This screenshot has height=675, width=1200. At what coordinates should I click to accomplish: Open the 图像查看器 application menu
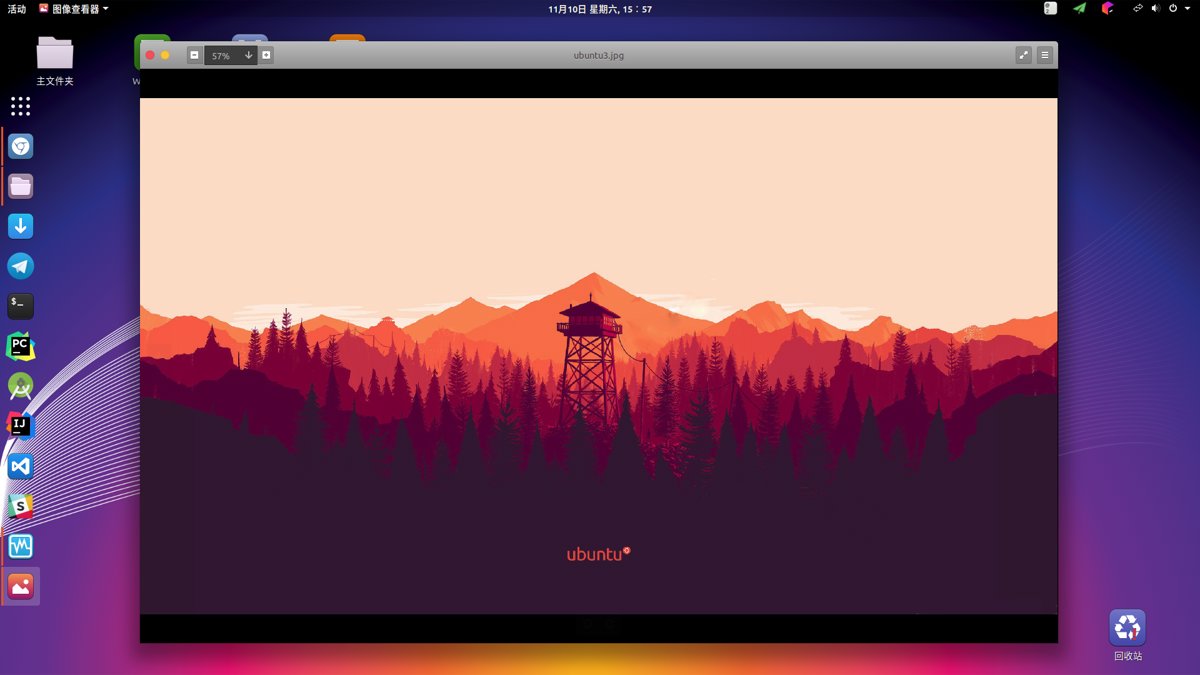[73, 8]
